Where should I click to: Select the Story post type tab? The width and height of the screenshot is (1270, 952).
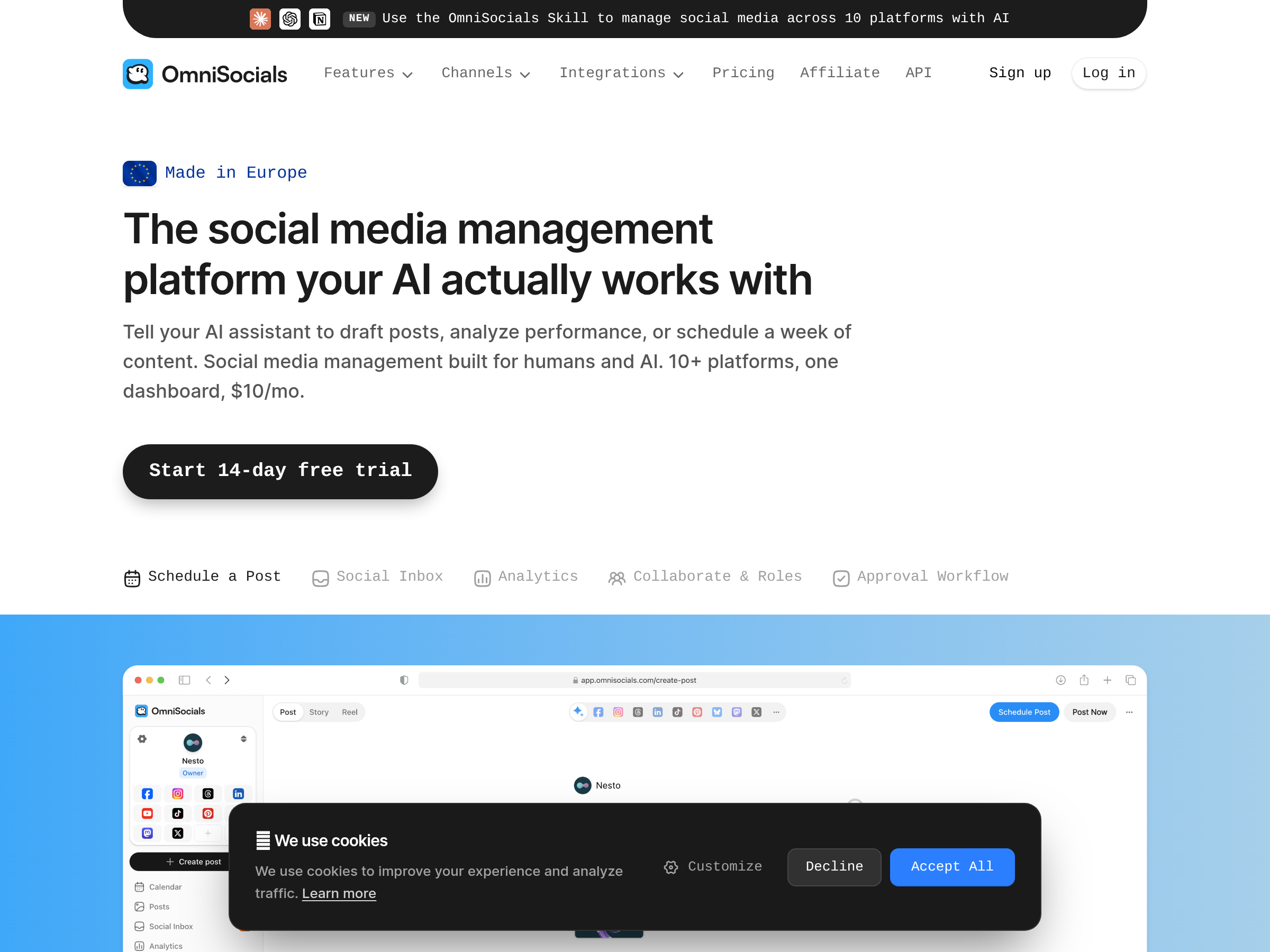(319, 712)
